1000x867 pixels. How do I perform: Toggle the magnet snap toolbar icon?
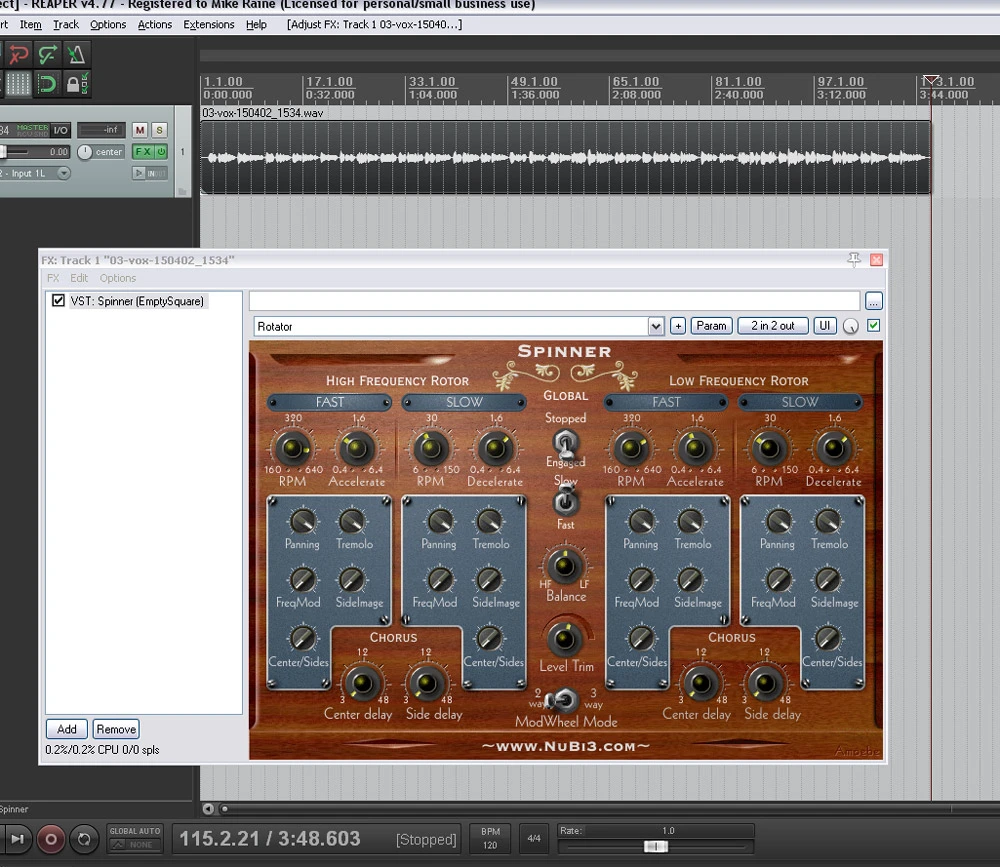[47, 84]
